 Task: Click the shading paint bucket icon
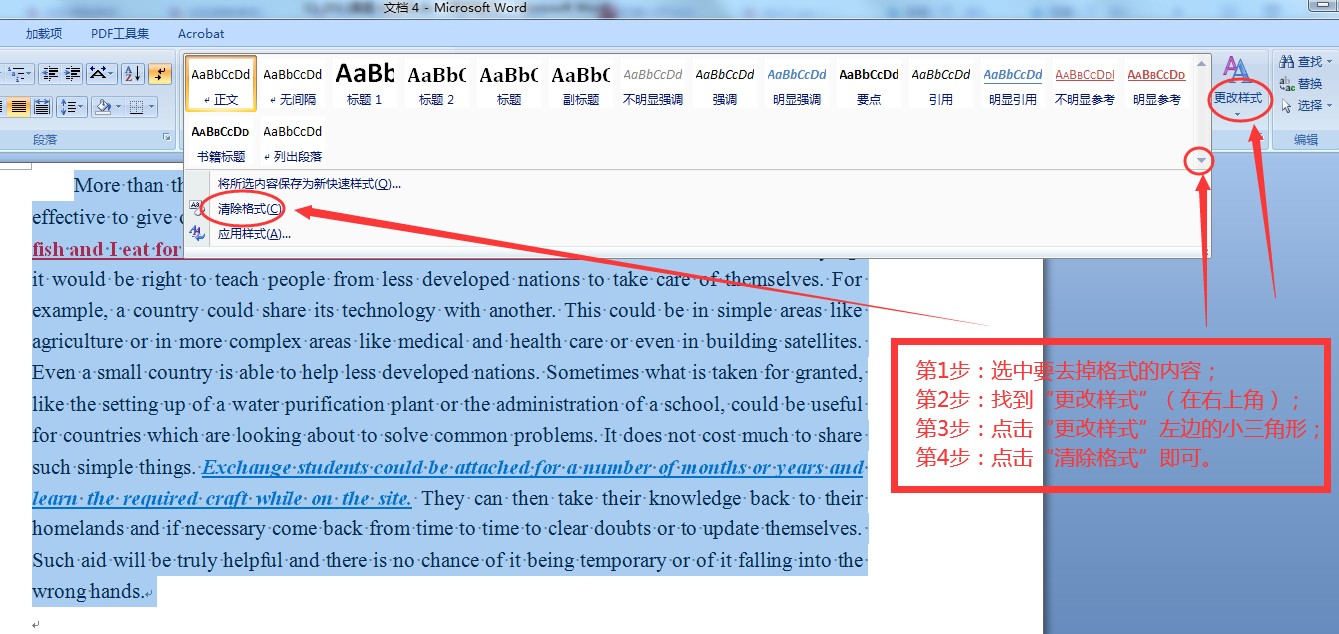(103, 107)
